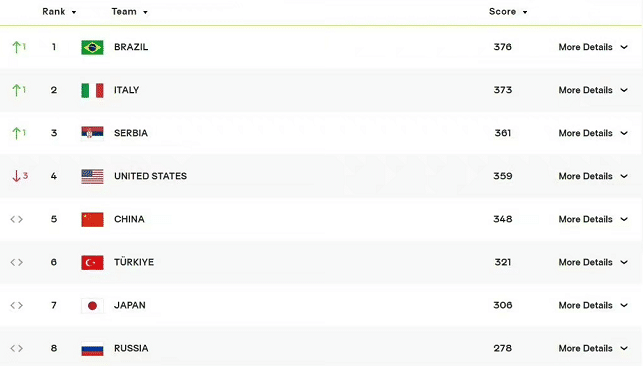Click the Russia flag icon

pyautogui.click(x=92, y=349)
